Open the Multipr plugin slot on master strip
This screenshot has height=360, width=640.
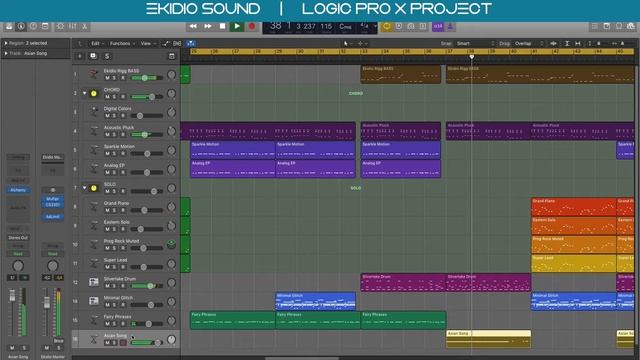(53, 199)
